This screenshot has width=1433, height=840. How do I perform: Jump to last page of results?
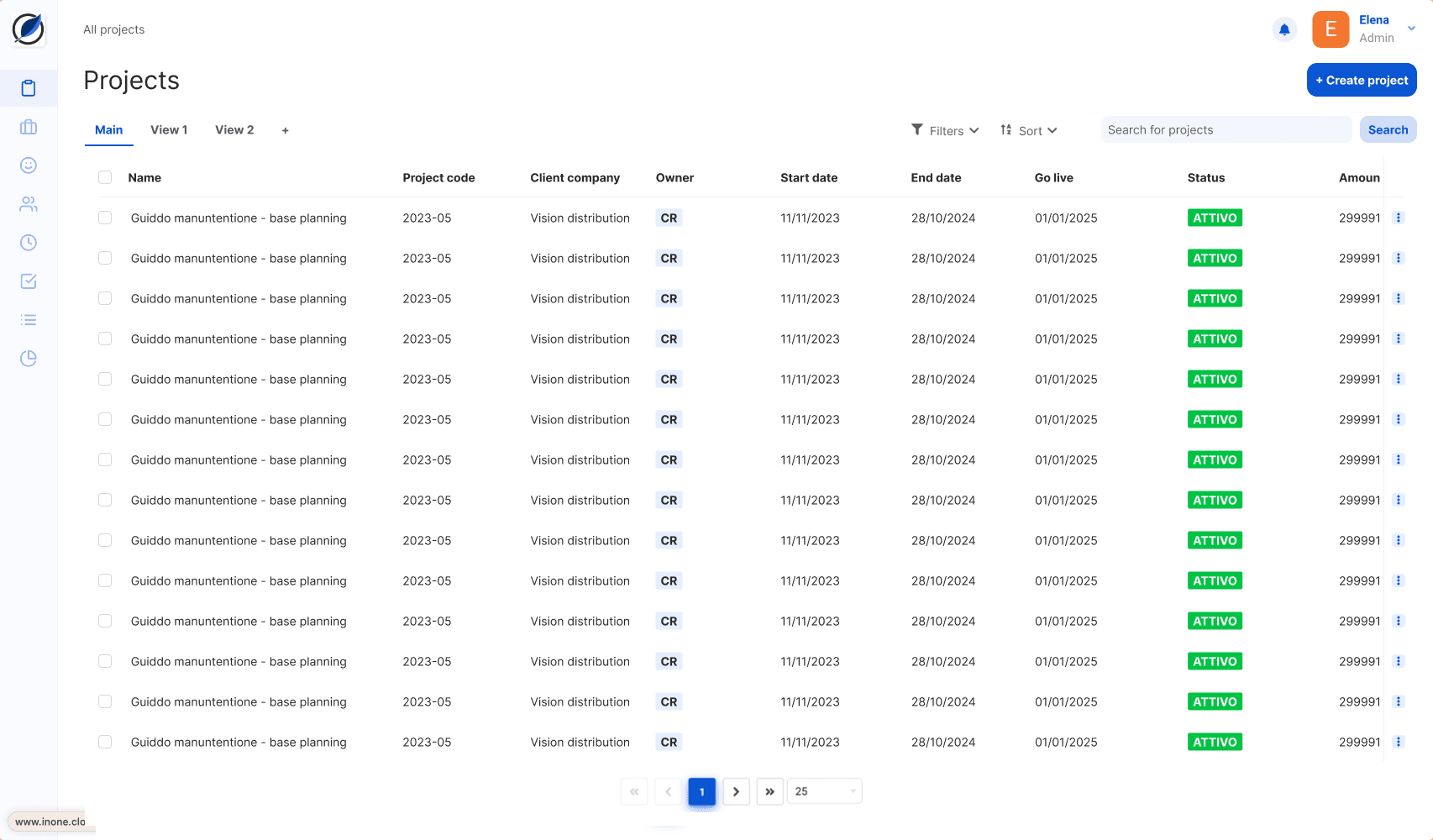pos(770,791)
